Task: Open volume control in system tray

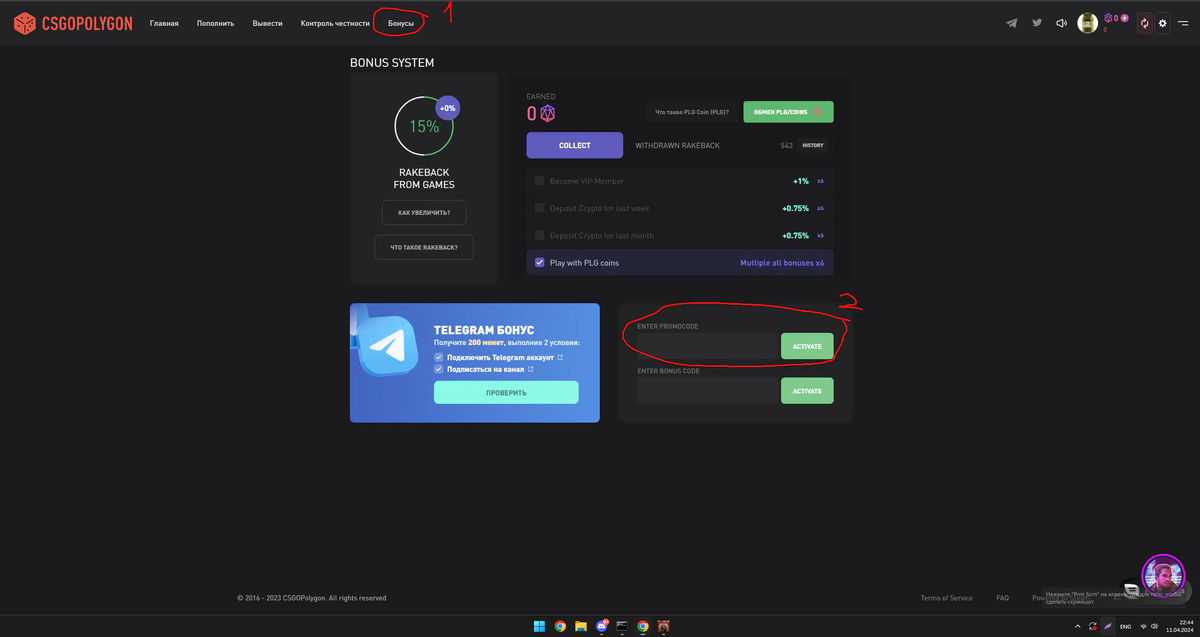Action: click(x=1155, y=626)
